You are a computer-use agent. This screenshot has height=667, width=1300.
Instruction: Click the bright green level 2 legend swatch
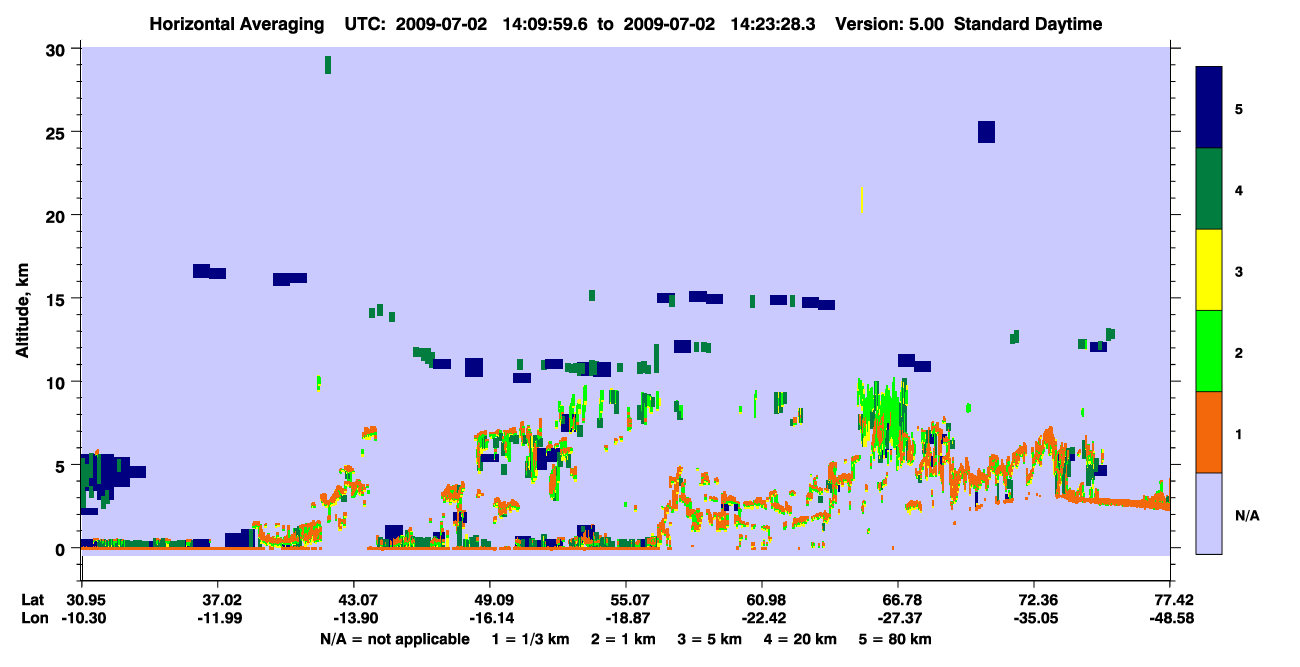click(1209, 351)
